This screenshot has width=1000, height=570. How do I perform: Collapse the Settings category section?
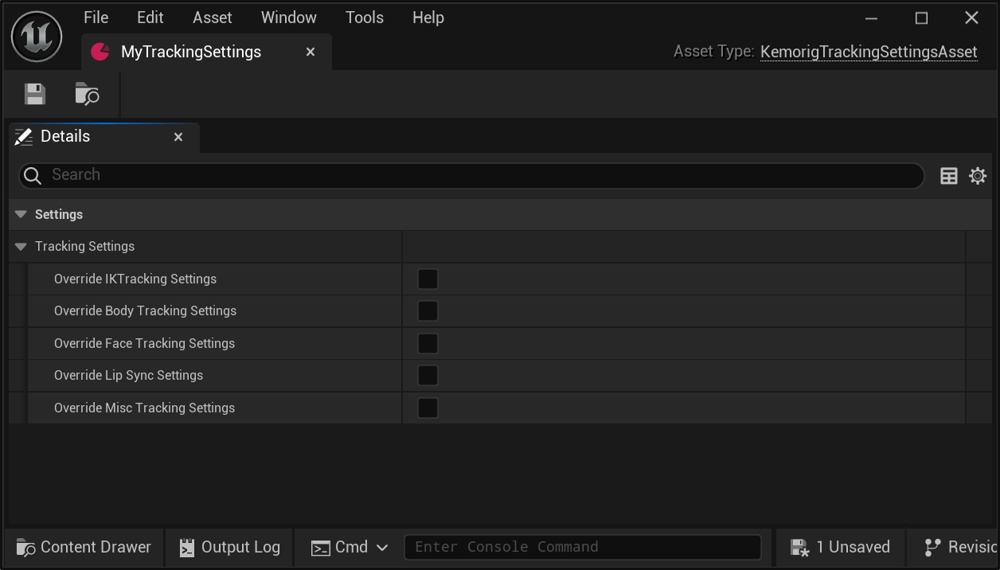(21, 215)
